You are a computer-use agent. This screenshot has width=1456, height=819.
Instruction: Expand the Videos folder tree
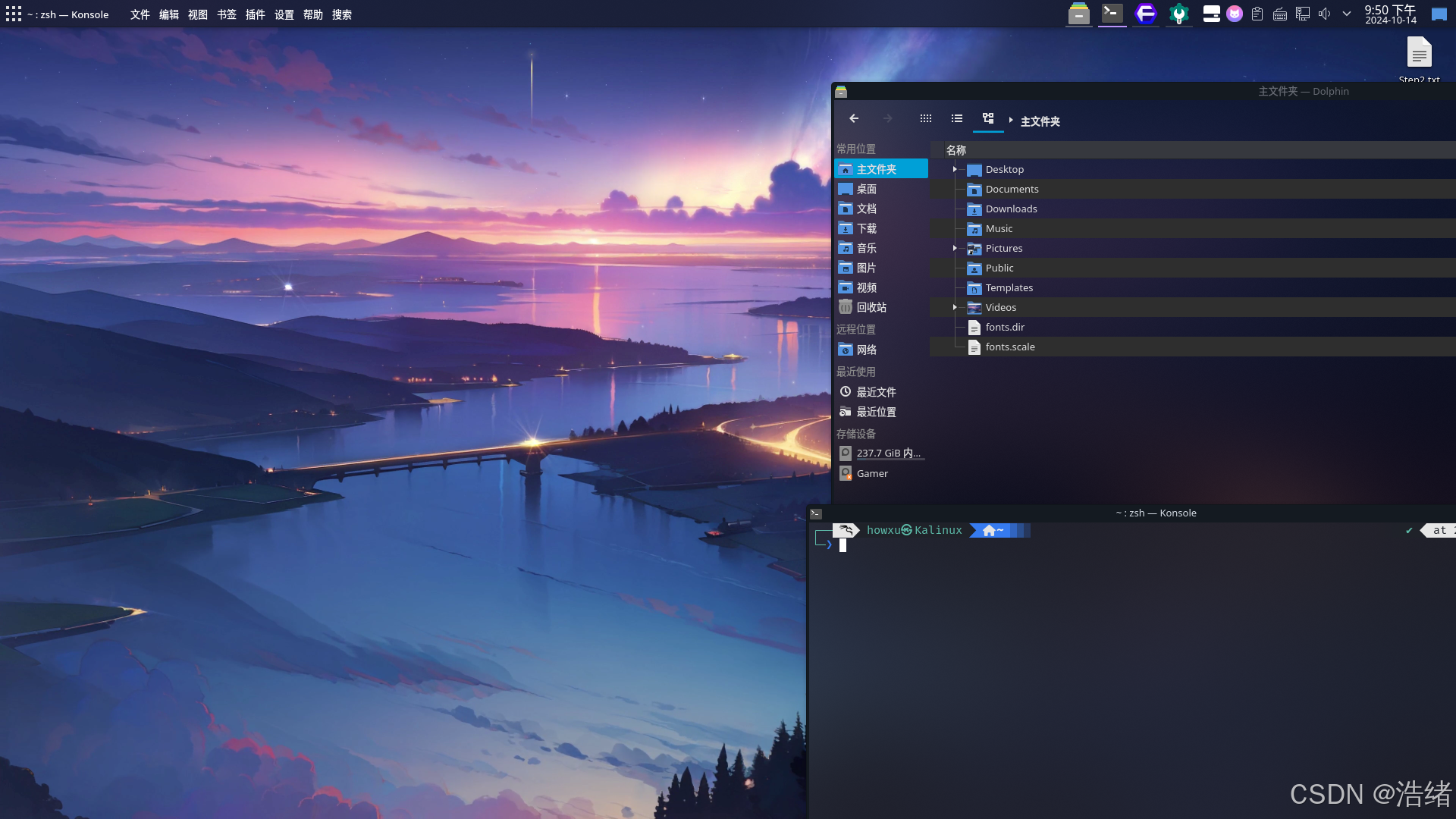[x=955, y=307]
